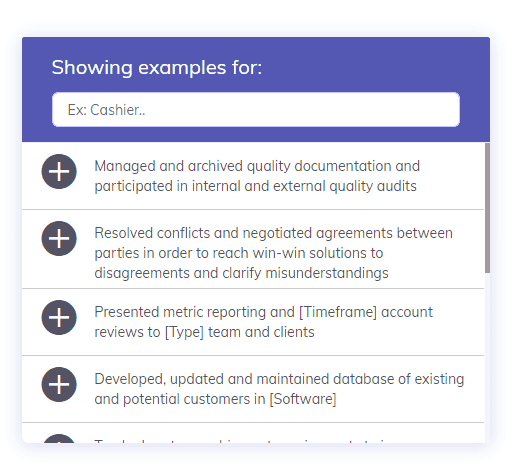This screenshot has height=474, width=514.
Task: Click the scrollbar track below the thumb
Action: [487, 358]
